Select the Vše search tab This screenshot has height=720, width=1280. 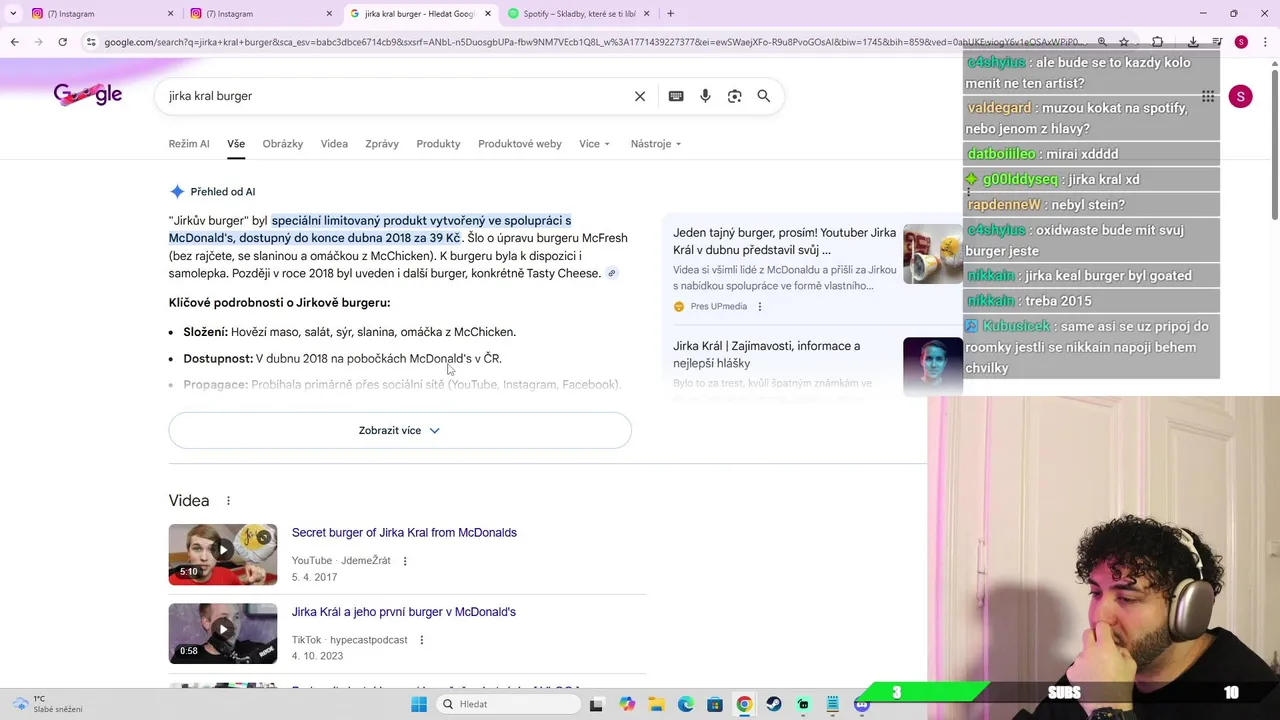236,144
